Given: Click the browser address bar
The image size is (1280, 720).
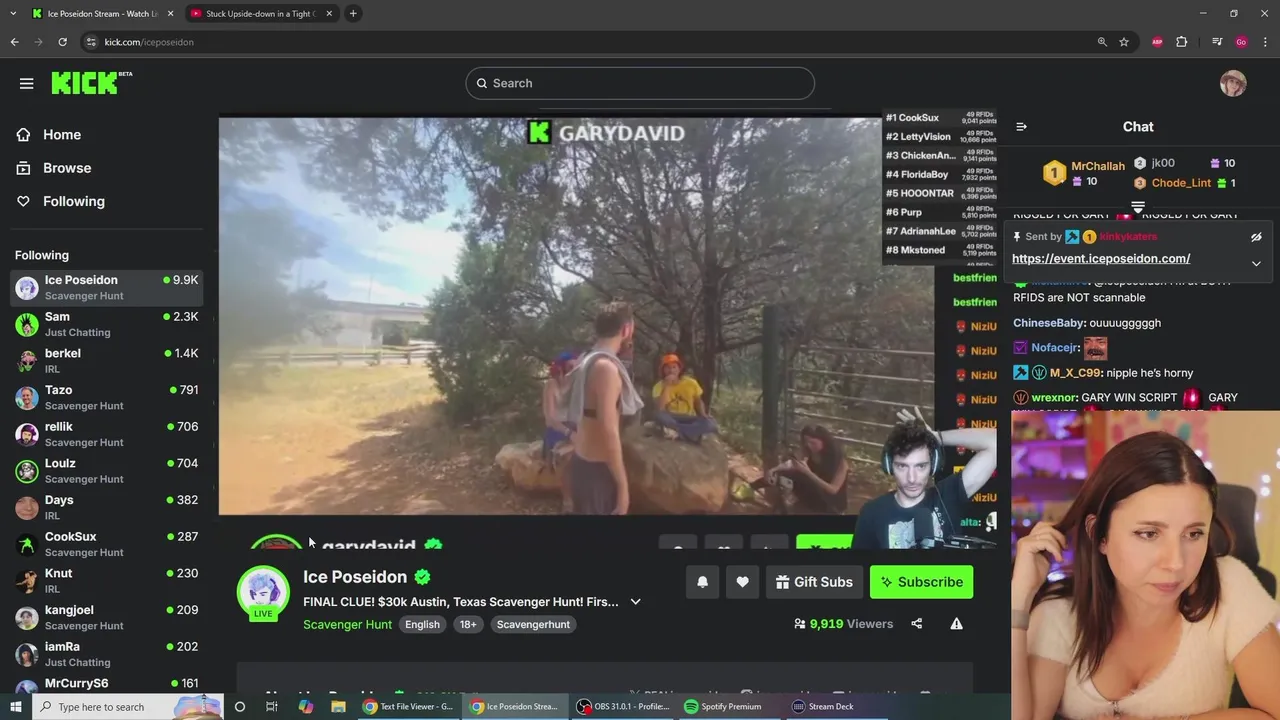Looking at the screenshot, I should (x=590, y=42).
